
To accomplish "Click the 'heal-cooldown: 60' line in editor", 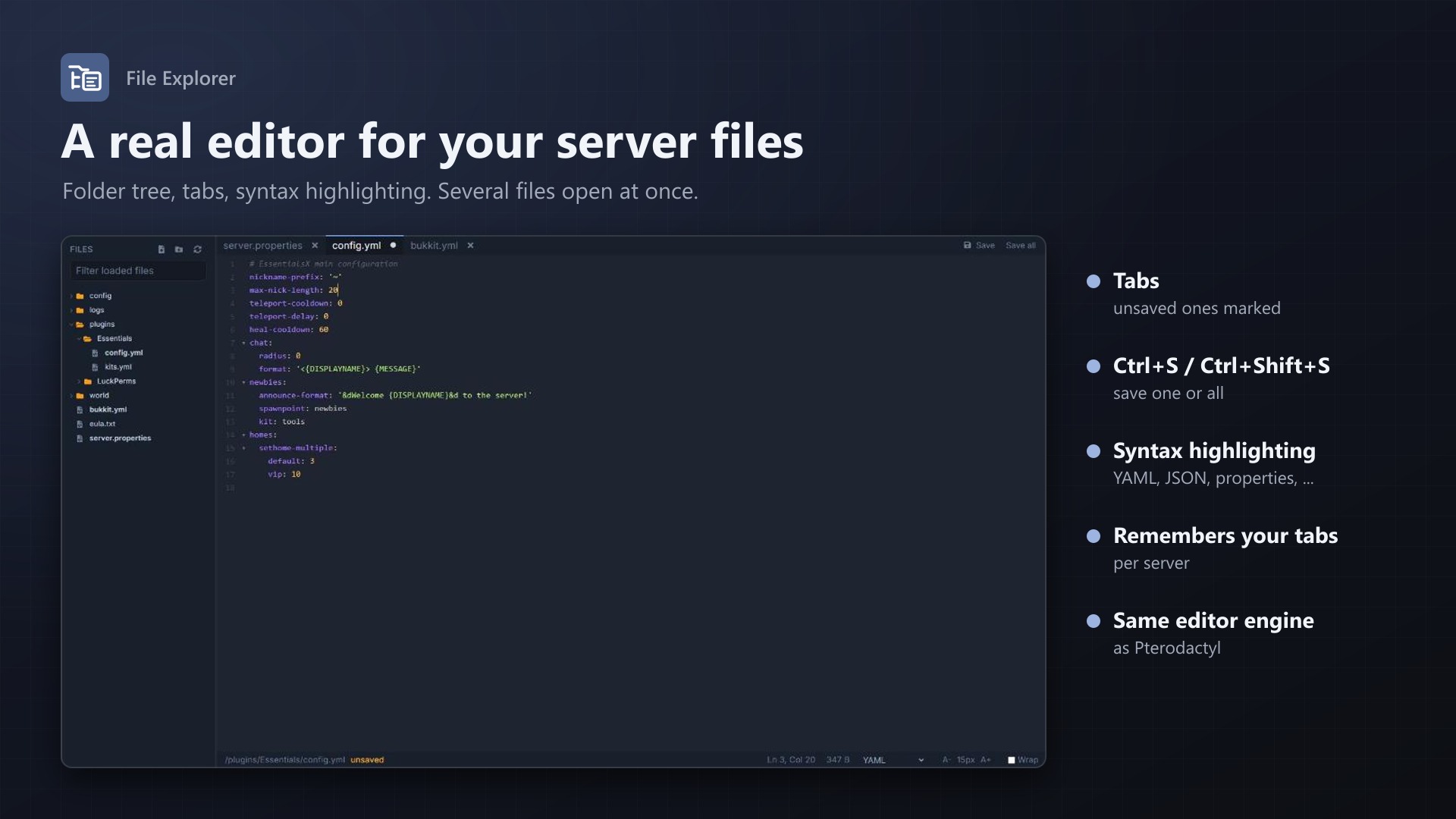I will tap(289, 330).
